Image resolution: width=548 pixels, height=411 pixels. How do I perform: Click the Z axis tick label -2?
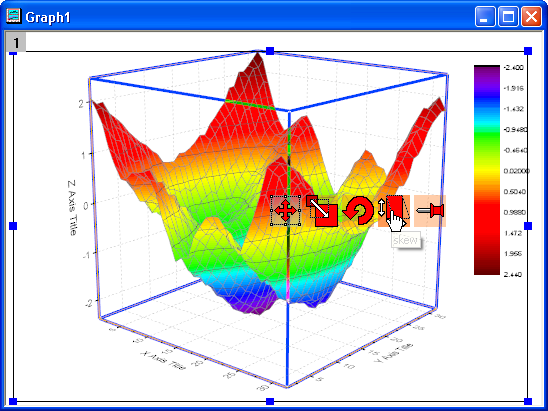click(x=89, y=303)
